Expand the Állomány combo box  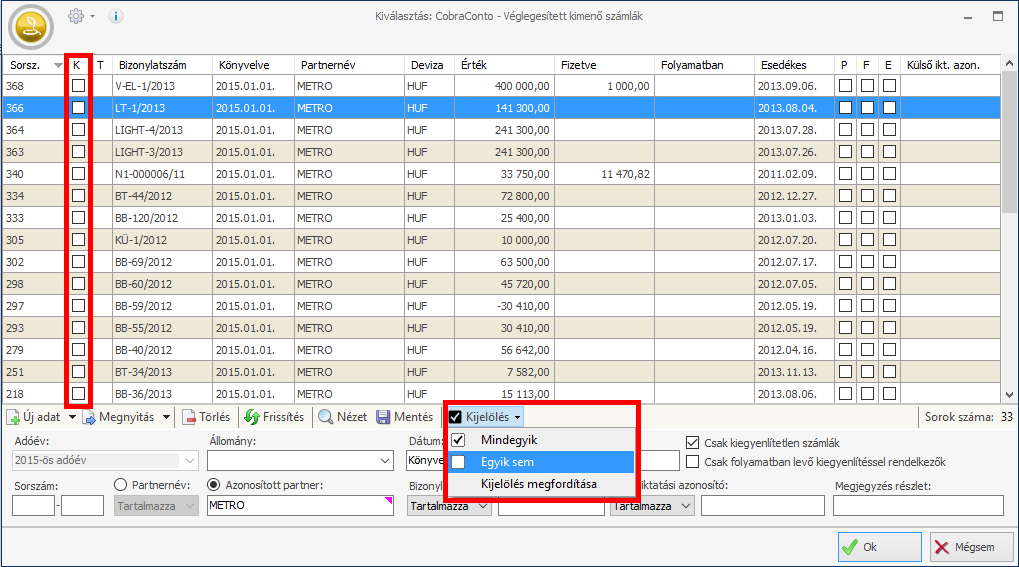tap(386, 461)
